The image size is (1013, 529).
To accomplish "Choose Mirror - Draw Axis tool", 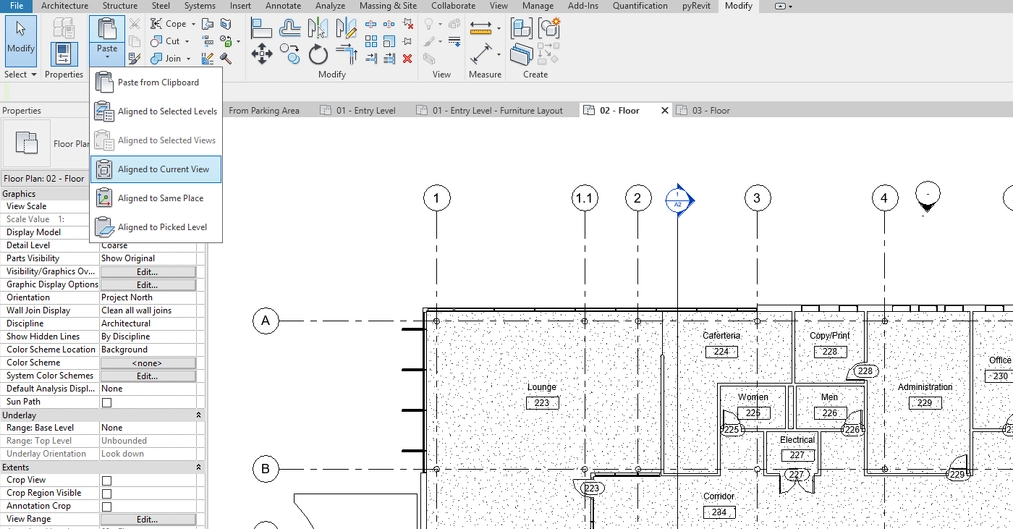I will tap(346, 28).
